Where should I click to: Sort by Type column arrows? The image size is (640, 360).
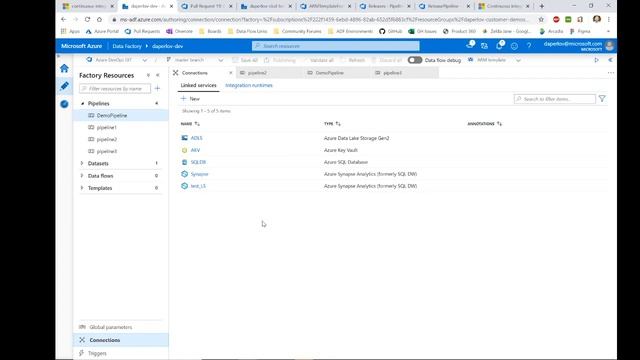pos(338,124)
